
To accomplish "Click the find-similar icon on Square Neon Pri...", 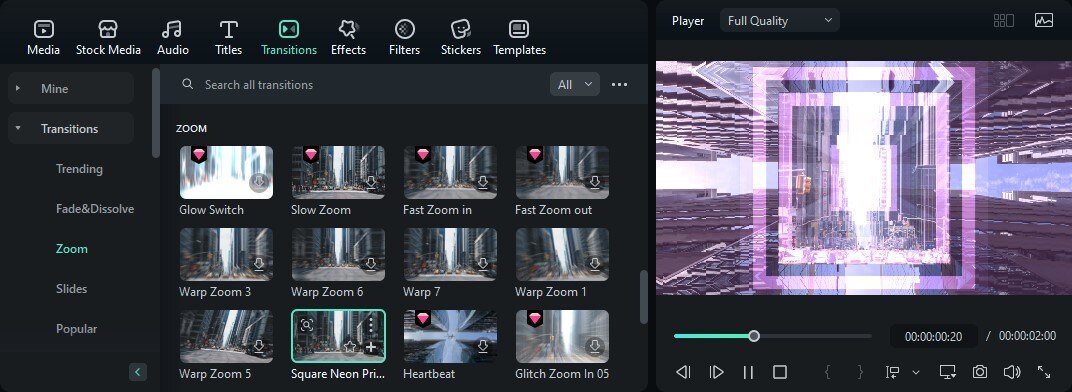I will [x=306, y=325].
